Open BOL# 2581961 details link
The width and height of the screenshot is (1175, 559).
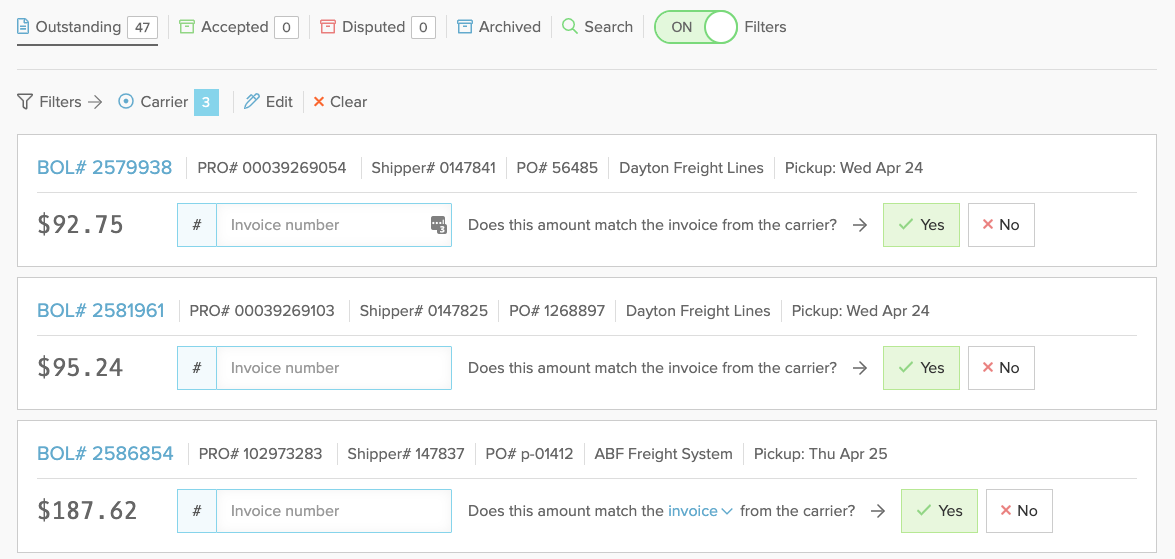click(100, 310)
